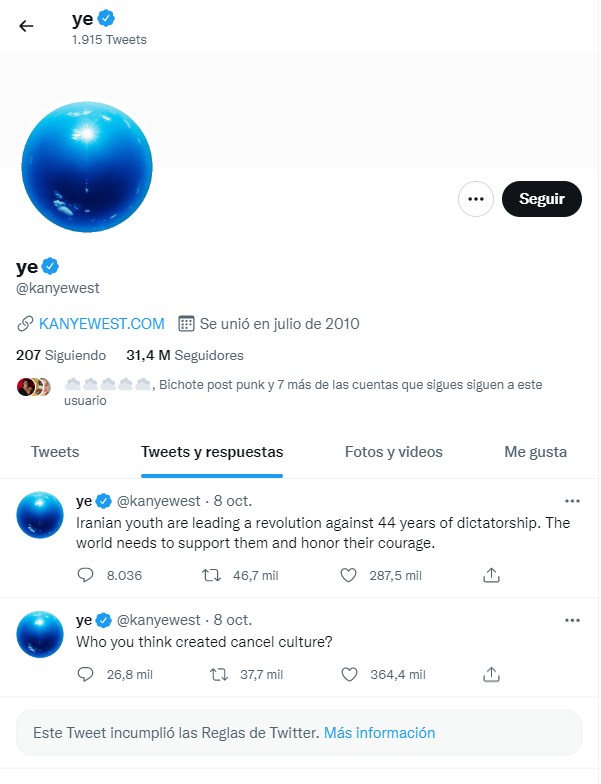Open the KANYEWEST.COM link

point(102,324)
